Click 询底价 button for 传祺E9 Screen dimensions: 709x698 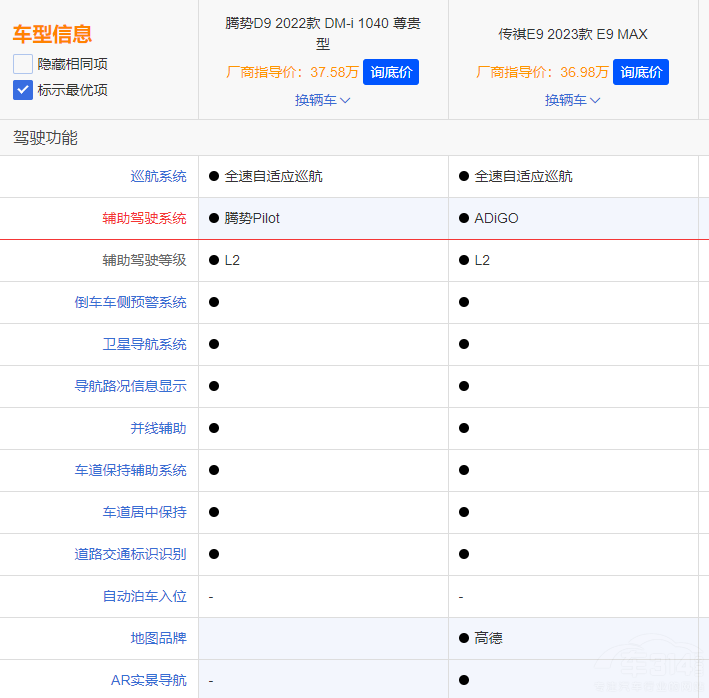641,72
